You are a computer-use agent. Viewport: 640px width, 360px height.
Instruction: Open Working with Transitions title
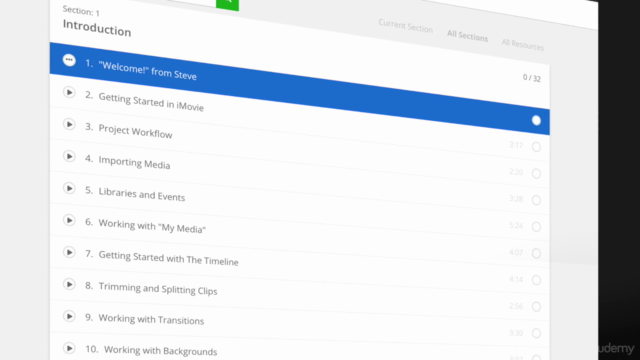[151, 319]
